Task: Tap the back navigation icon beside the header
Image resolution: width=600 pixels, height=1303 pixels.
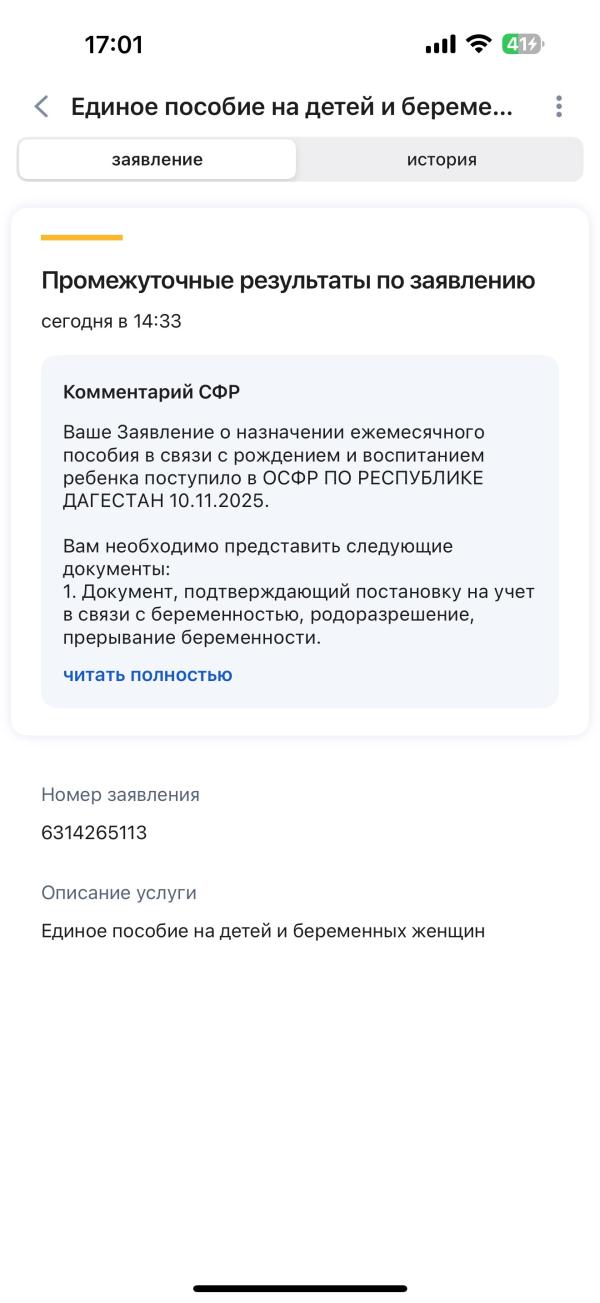Action: coord(41,106)
